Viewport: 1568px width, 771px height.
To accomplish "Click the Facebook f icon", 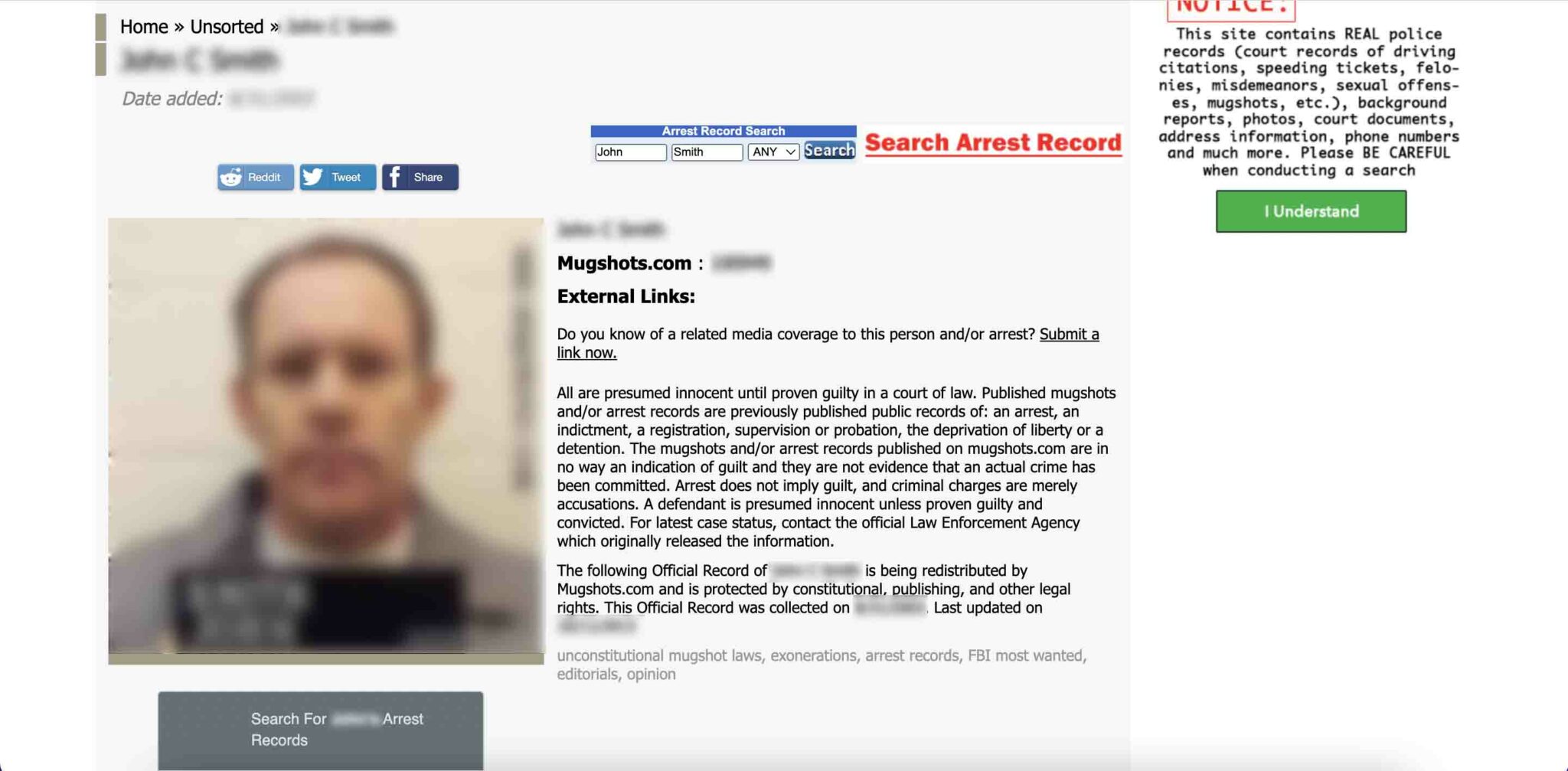I will point(394,177).
